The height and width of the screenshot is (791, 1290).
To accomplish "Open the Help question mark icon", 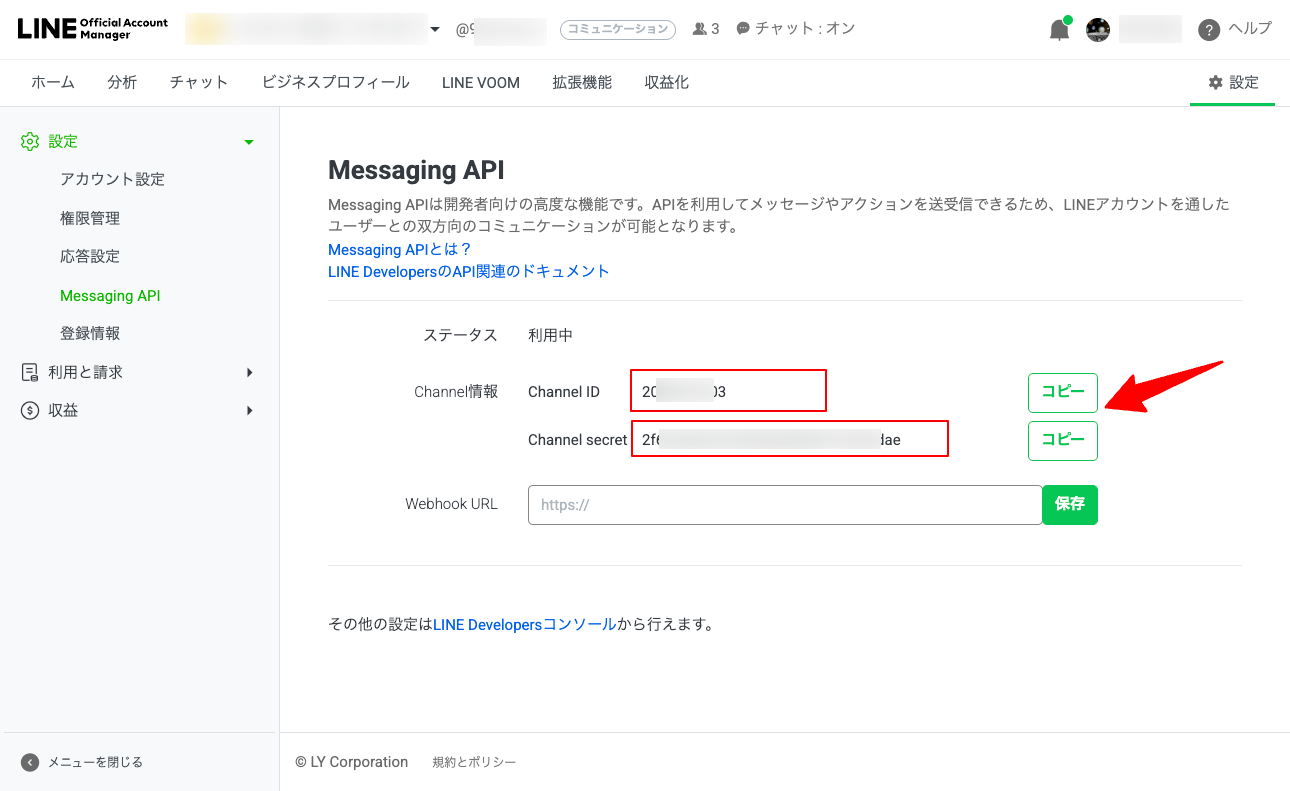I will [1209, 30].
